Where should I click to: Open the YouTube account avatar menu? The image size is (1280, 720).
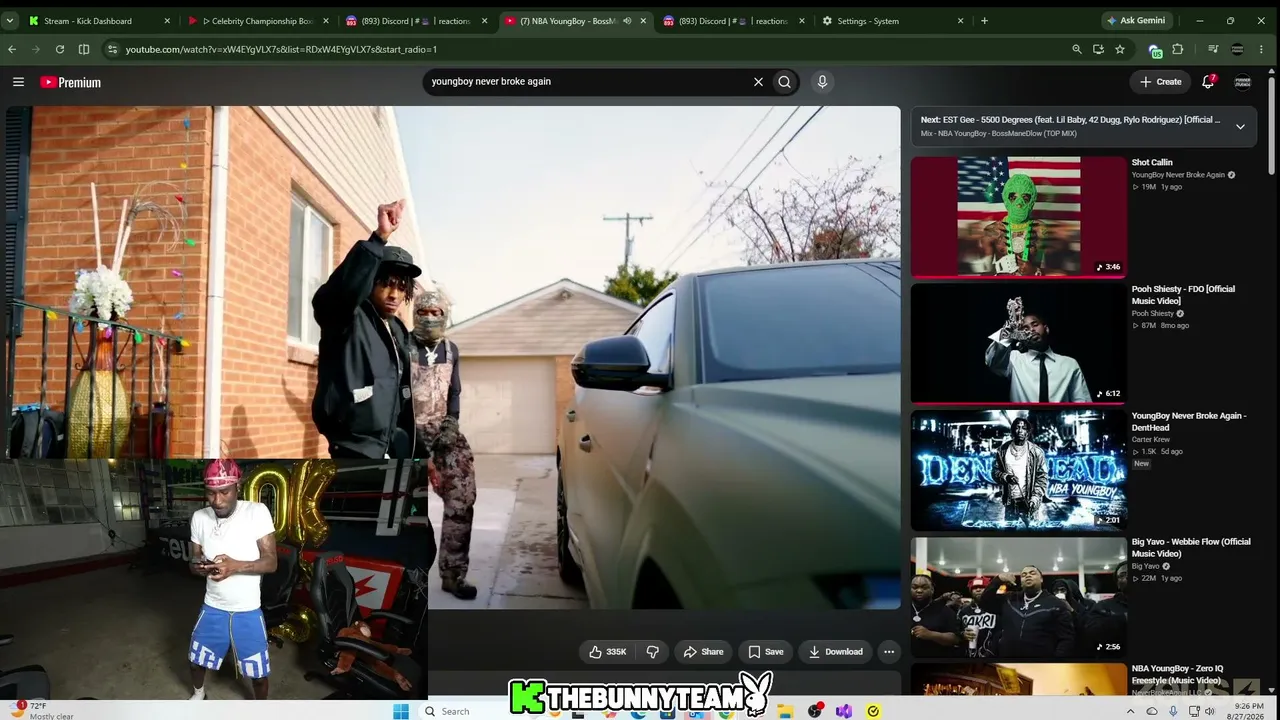pyautogui.click(x=1243, y=82)
